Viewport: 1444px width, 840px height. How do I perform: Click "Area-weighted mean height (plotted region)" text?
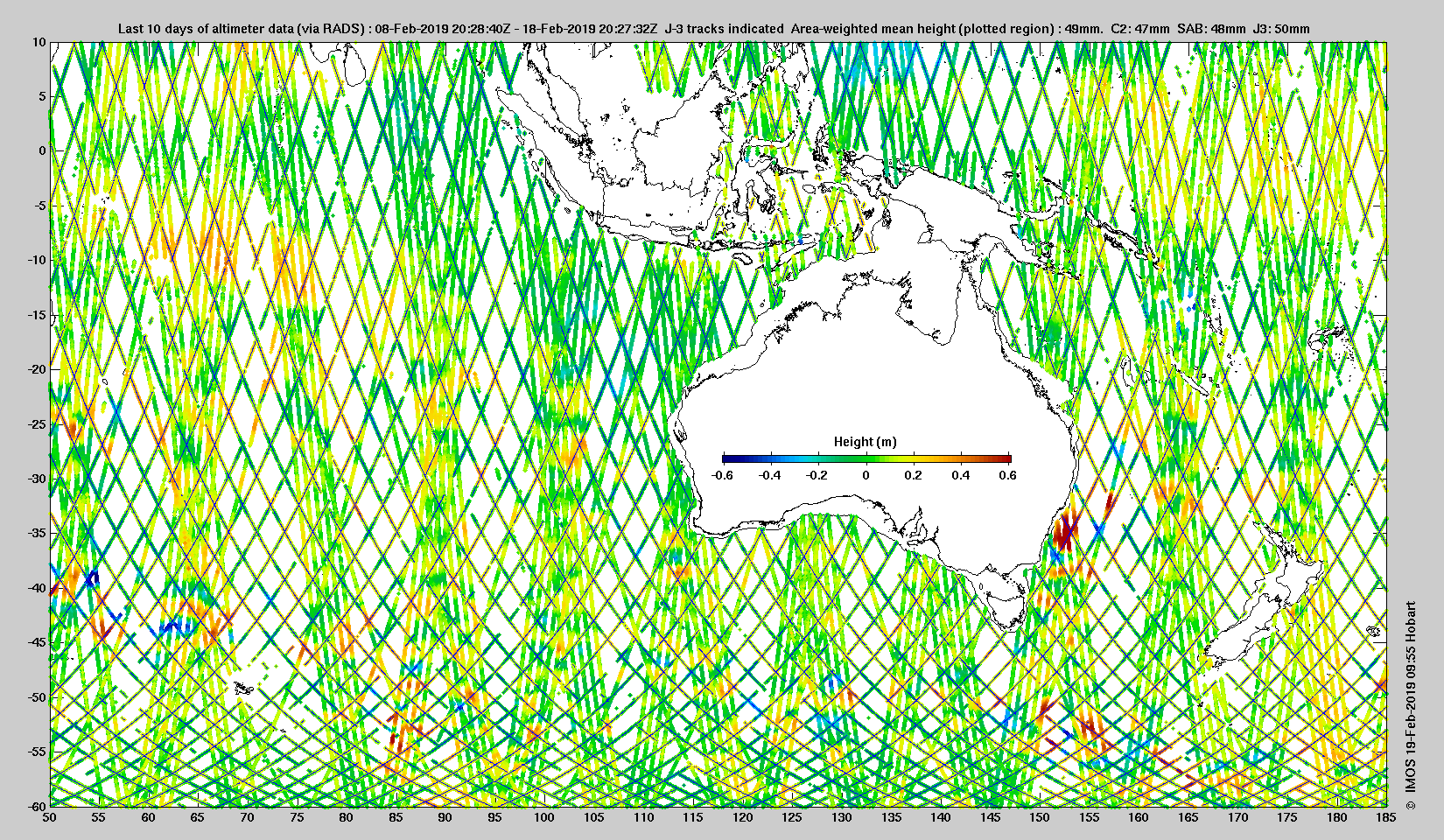tap(922, 28)
